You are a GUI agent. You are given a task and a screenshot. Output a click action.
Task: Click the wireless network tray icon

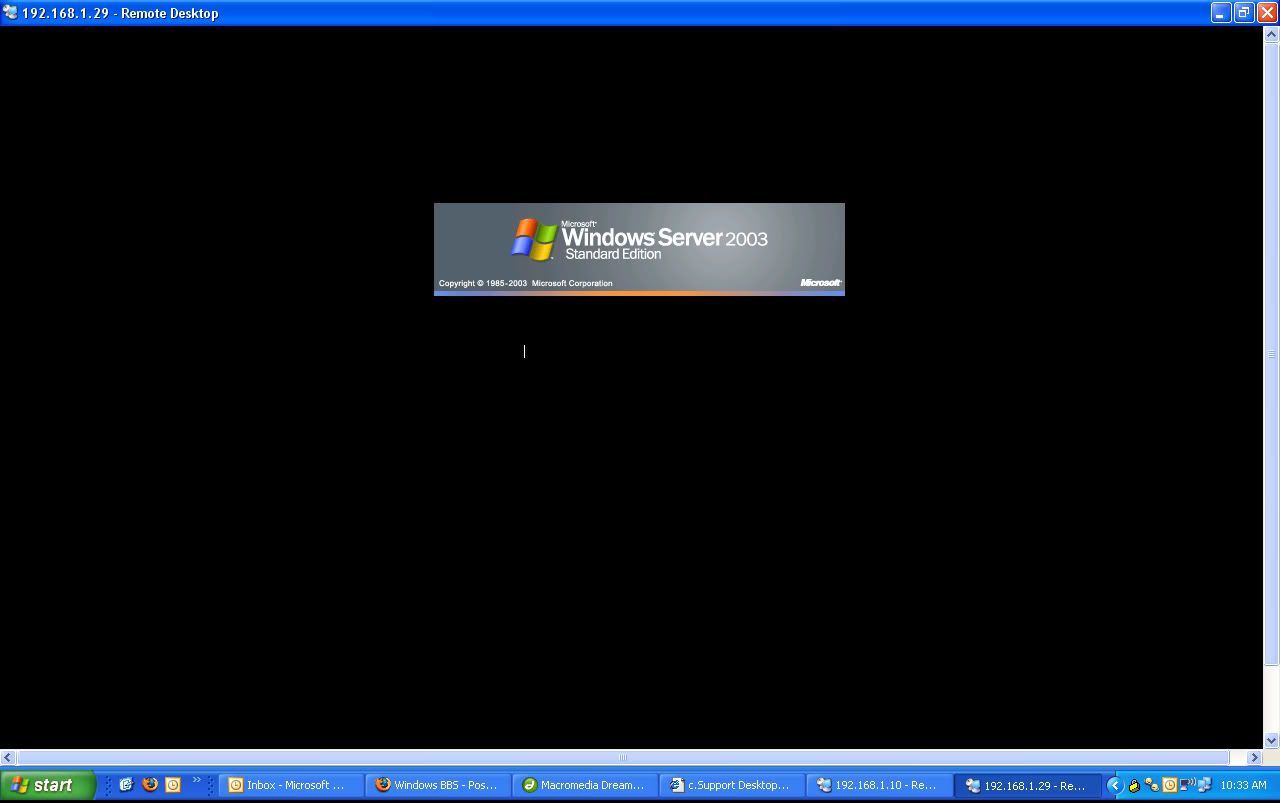[1187, 785]
